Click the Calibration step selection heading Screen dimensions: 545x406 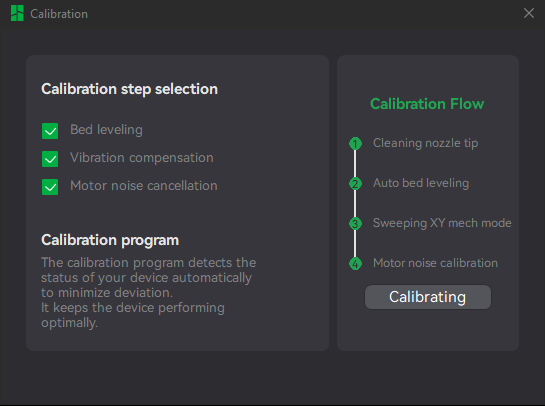pyautogui.click(x=130, y=89)
